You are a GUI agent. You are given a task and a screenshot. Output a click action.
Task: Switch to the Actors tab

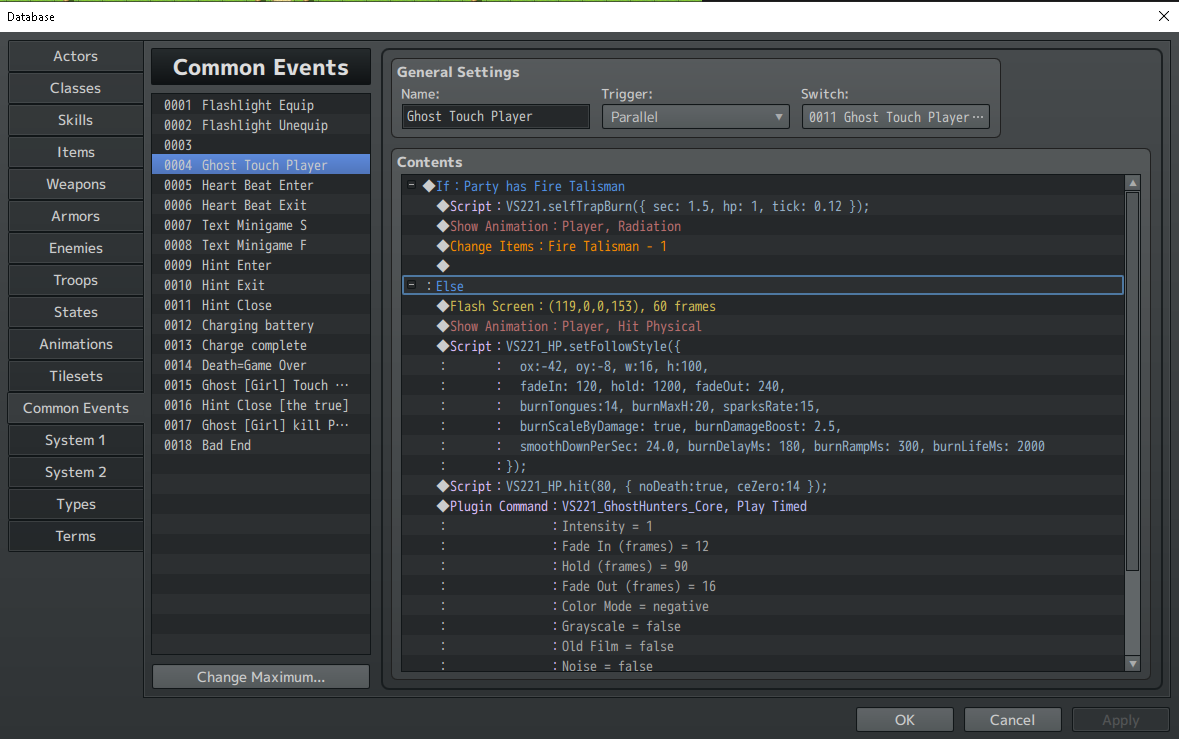(76, 56)
